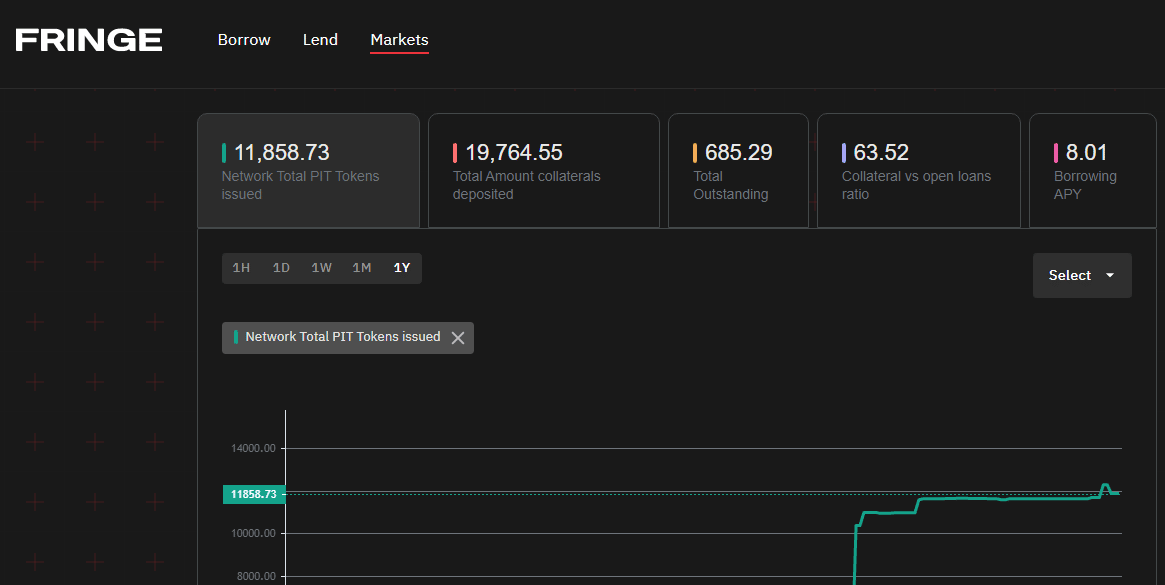Image resolution: width=1165 pixels, height=585 pixels.
Task: Click the FRINGE logo
Action: click(x=88, y=40)
